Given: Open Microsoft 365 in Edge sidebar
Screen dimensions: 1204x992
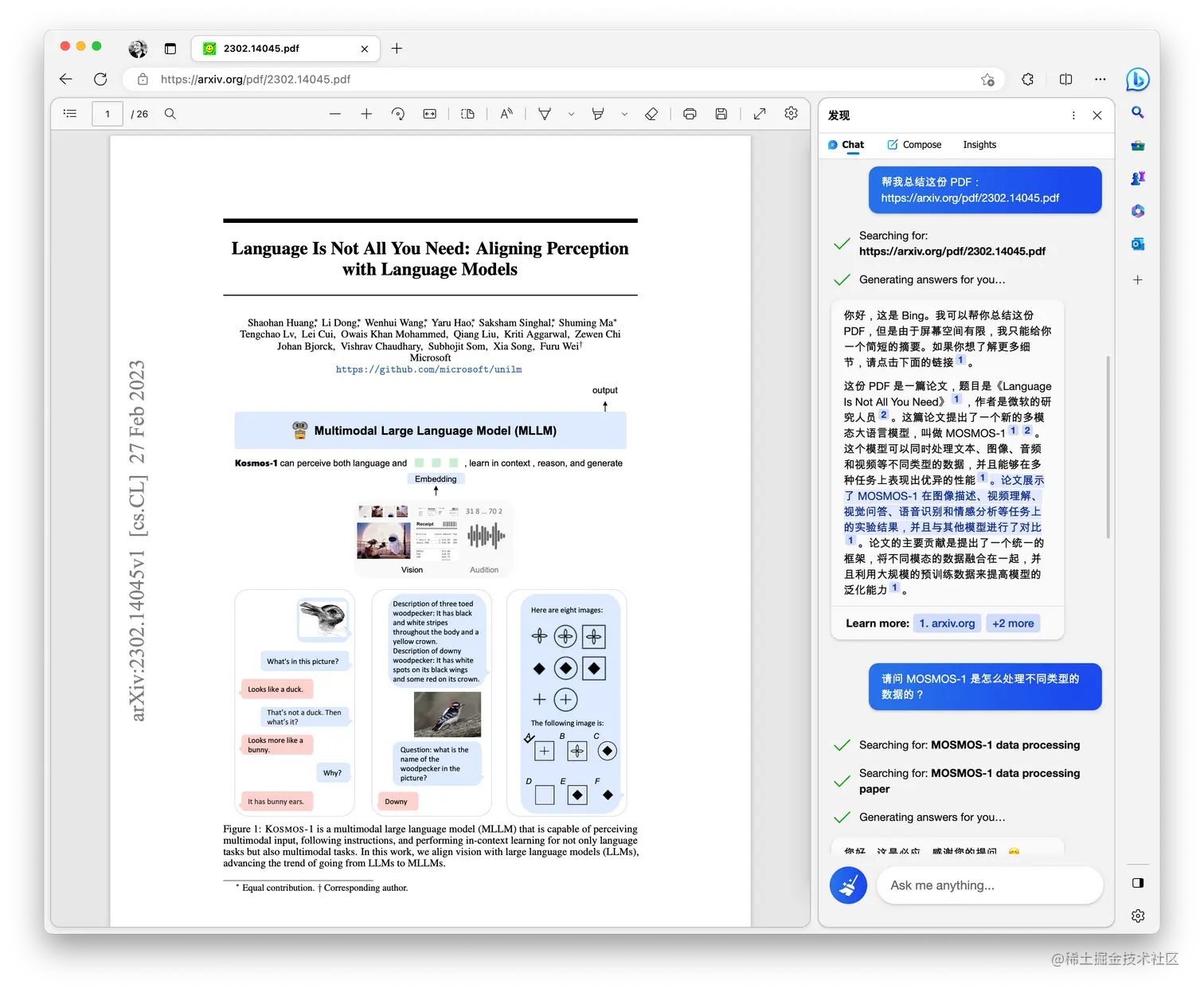Looking at the screenshot, I should (1138, 211).
